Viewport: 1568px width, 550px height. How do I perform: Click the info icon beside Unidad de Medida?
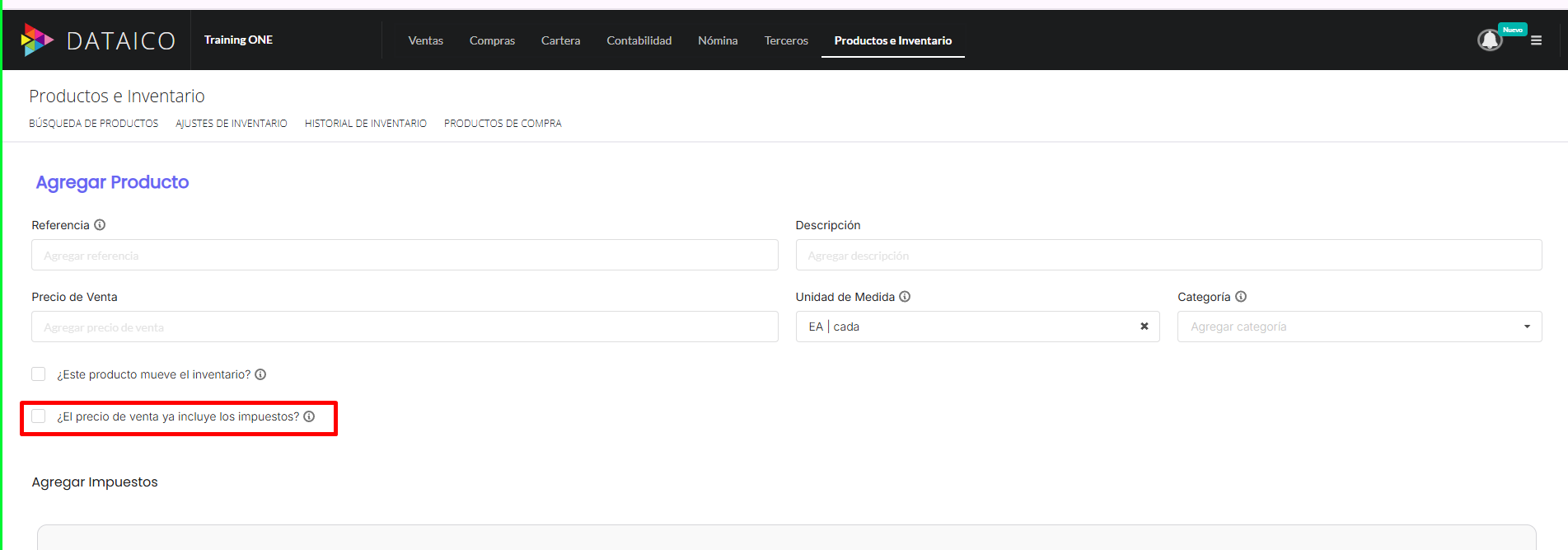pos(905,297)
